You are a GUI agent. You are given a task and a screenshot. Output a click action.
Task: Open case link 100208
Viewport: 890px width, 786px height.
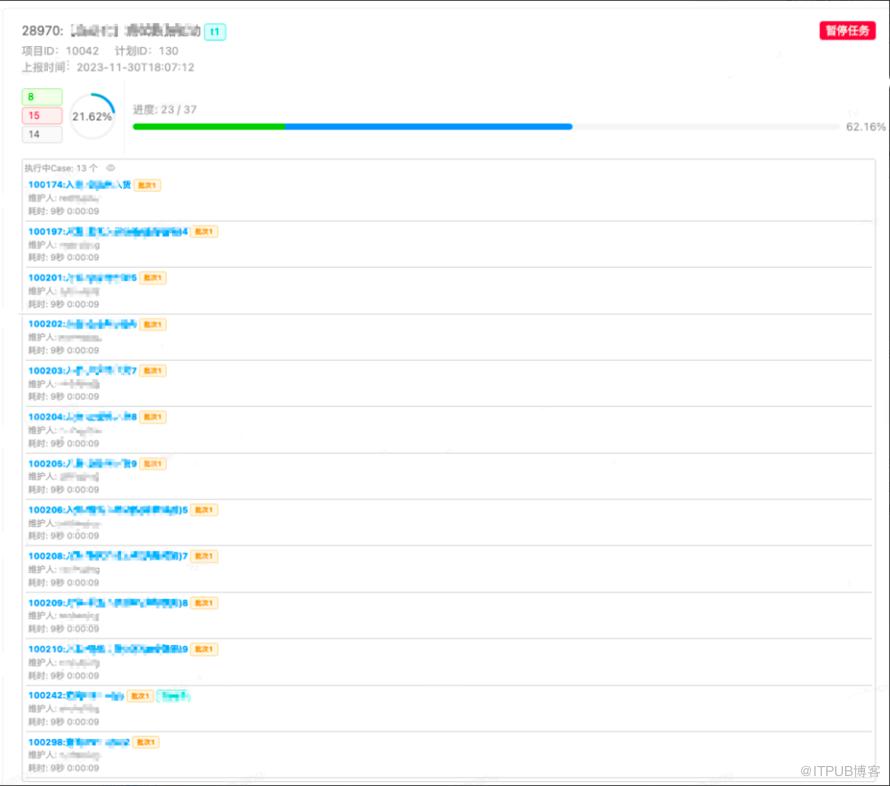tap(108, 556)
